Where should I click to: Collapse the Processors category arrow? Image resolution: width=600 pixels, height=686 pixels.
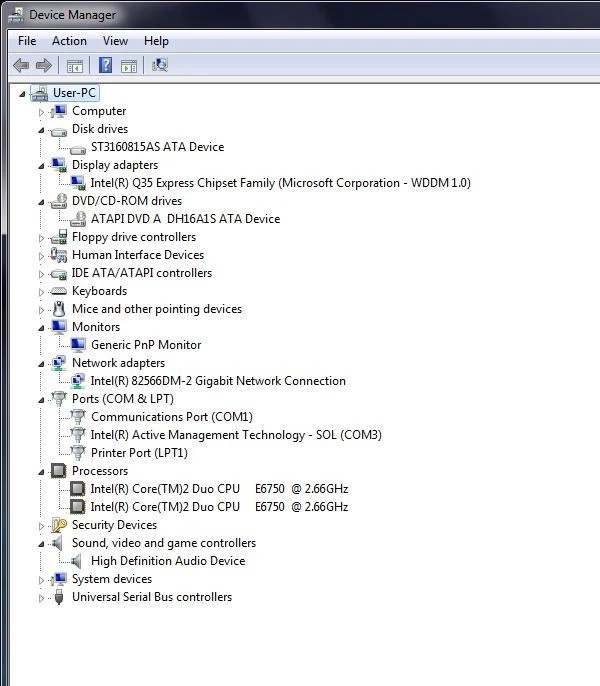pos(41,472)
